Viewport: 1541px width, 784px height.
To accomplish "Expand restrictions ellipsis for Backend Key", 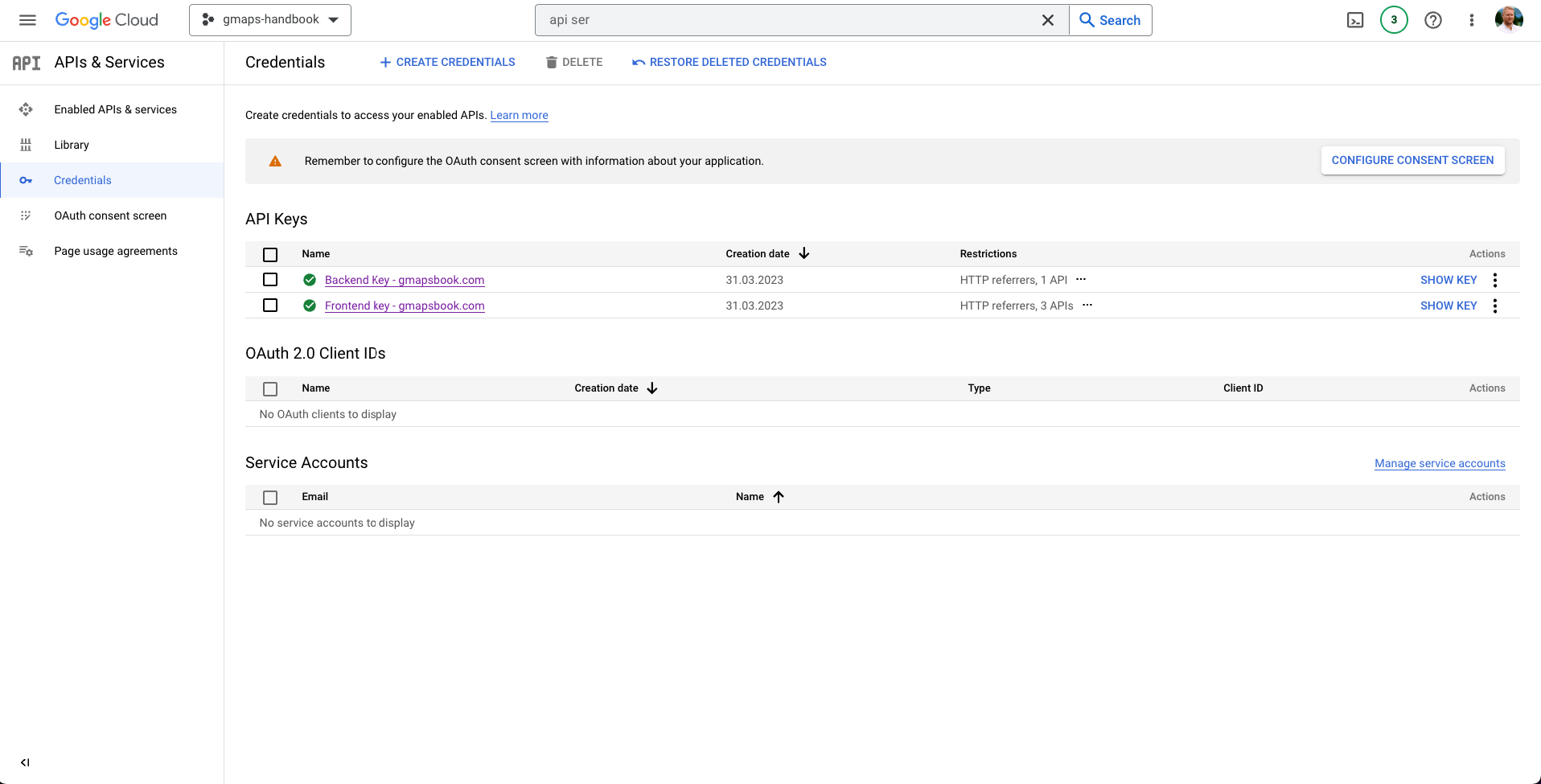I will coord(1081,280).
